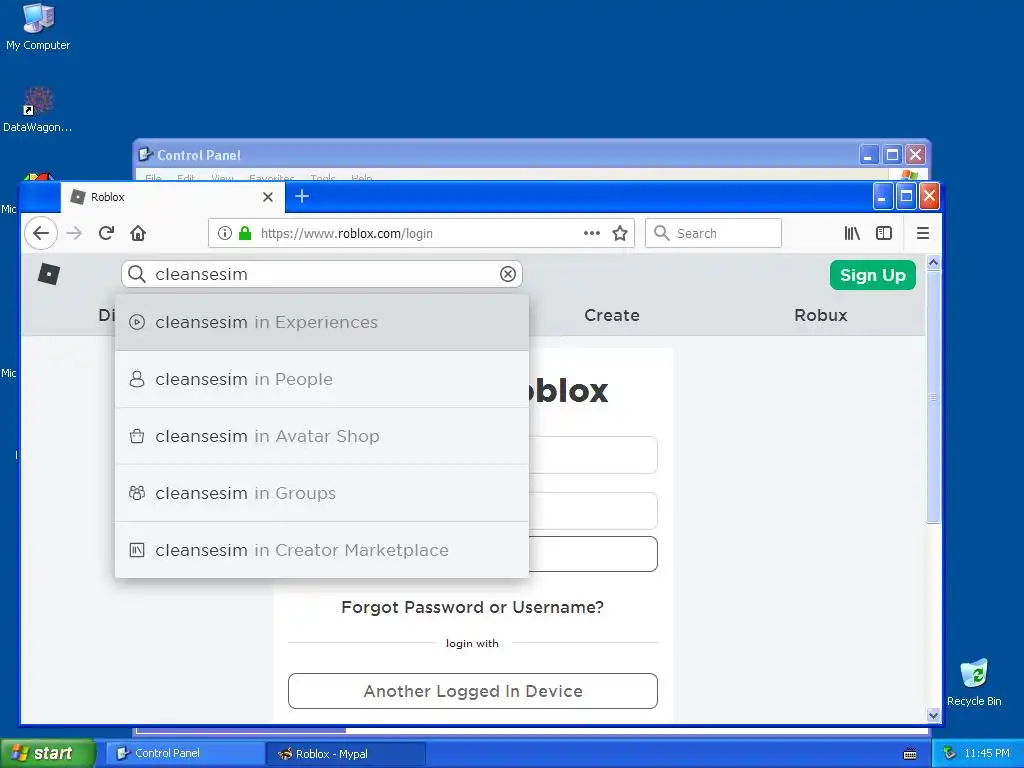
Task: Click Roblox - Mypal taskbar button
Action: click(346, 754)
